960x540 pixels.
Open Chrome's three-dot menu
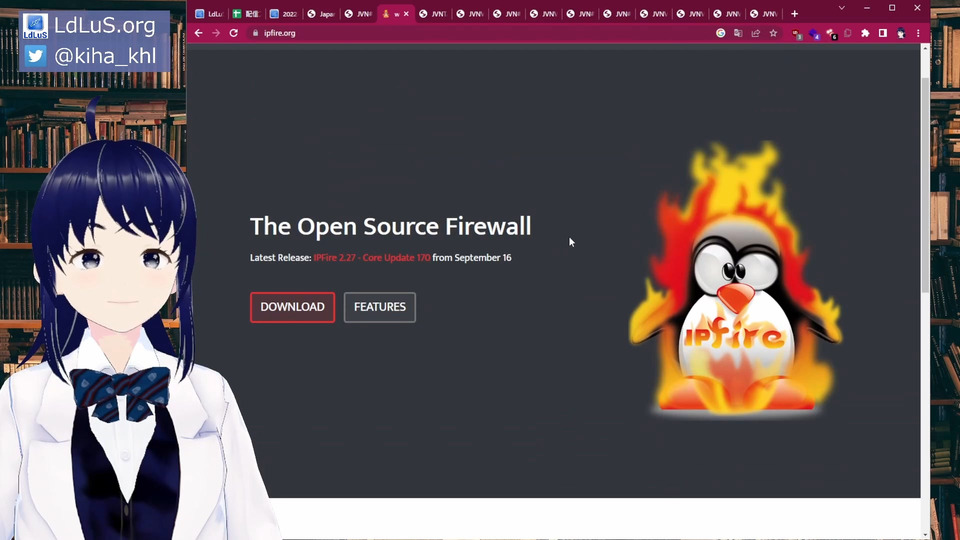(x=918, y=33)
